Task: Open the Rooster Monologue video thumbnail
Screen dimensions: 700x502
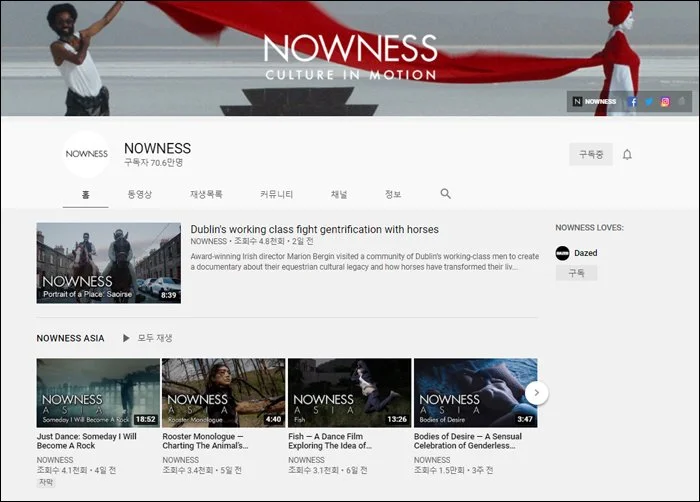Action: click(x=224, y=393)
